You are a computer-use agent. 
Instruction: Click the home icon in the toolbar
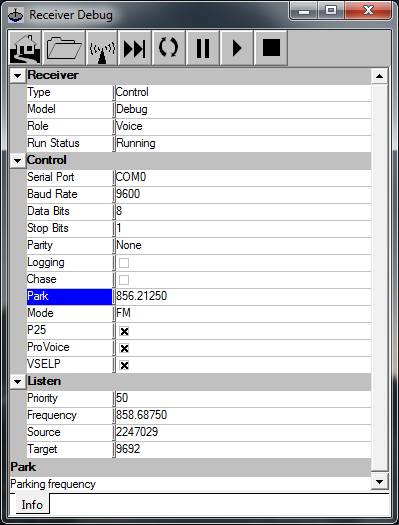25,48
